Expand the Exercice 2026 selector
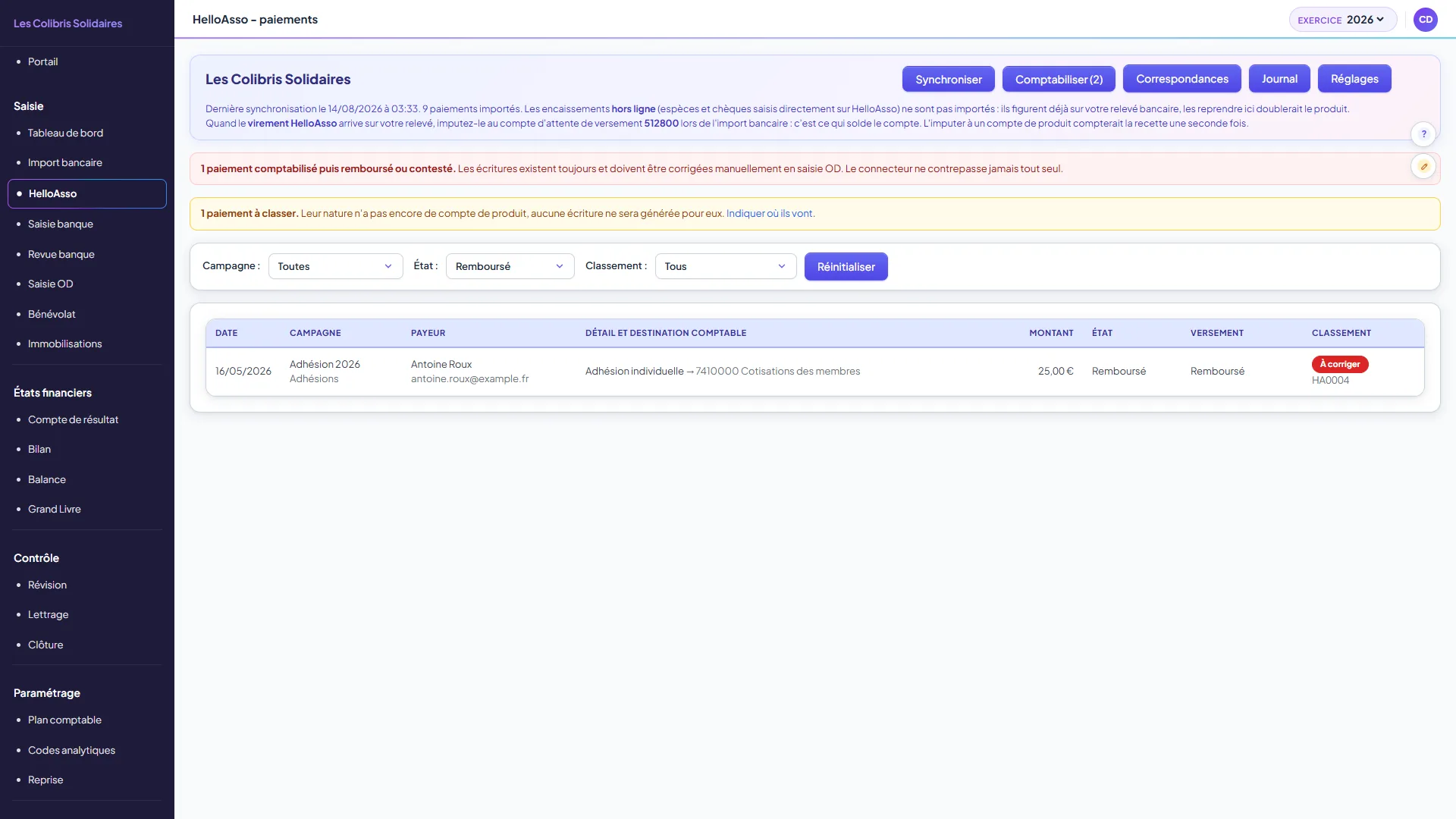The height and width of the screenshot is (819, 1456). (1342, 20)
